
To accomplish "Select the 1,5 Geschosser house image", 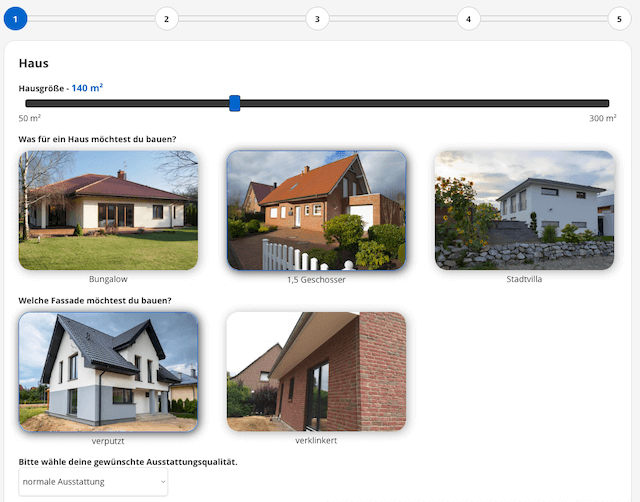I will (x=316, y=210).
